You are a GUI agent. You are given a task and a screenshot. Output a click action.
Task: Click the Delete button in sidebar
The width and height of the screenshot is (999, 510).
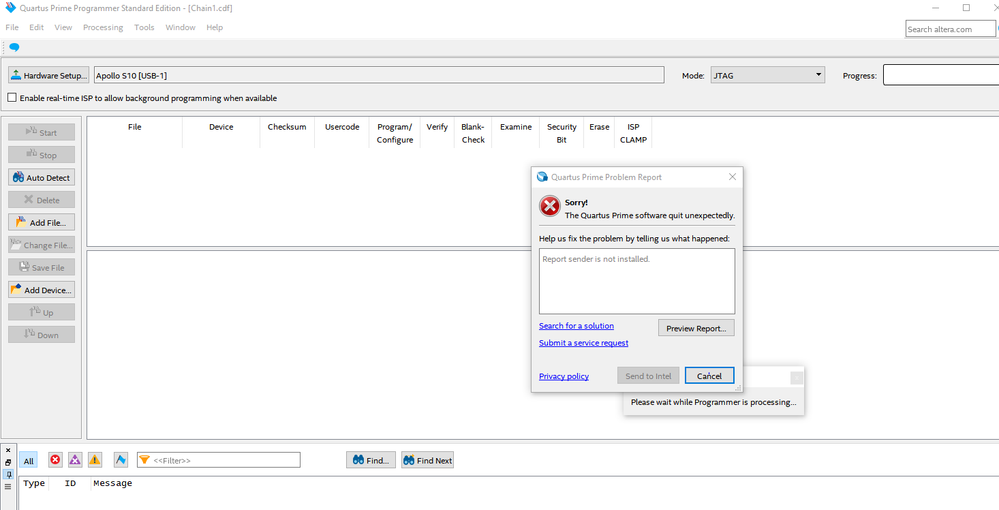tap(41, 200)
